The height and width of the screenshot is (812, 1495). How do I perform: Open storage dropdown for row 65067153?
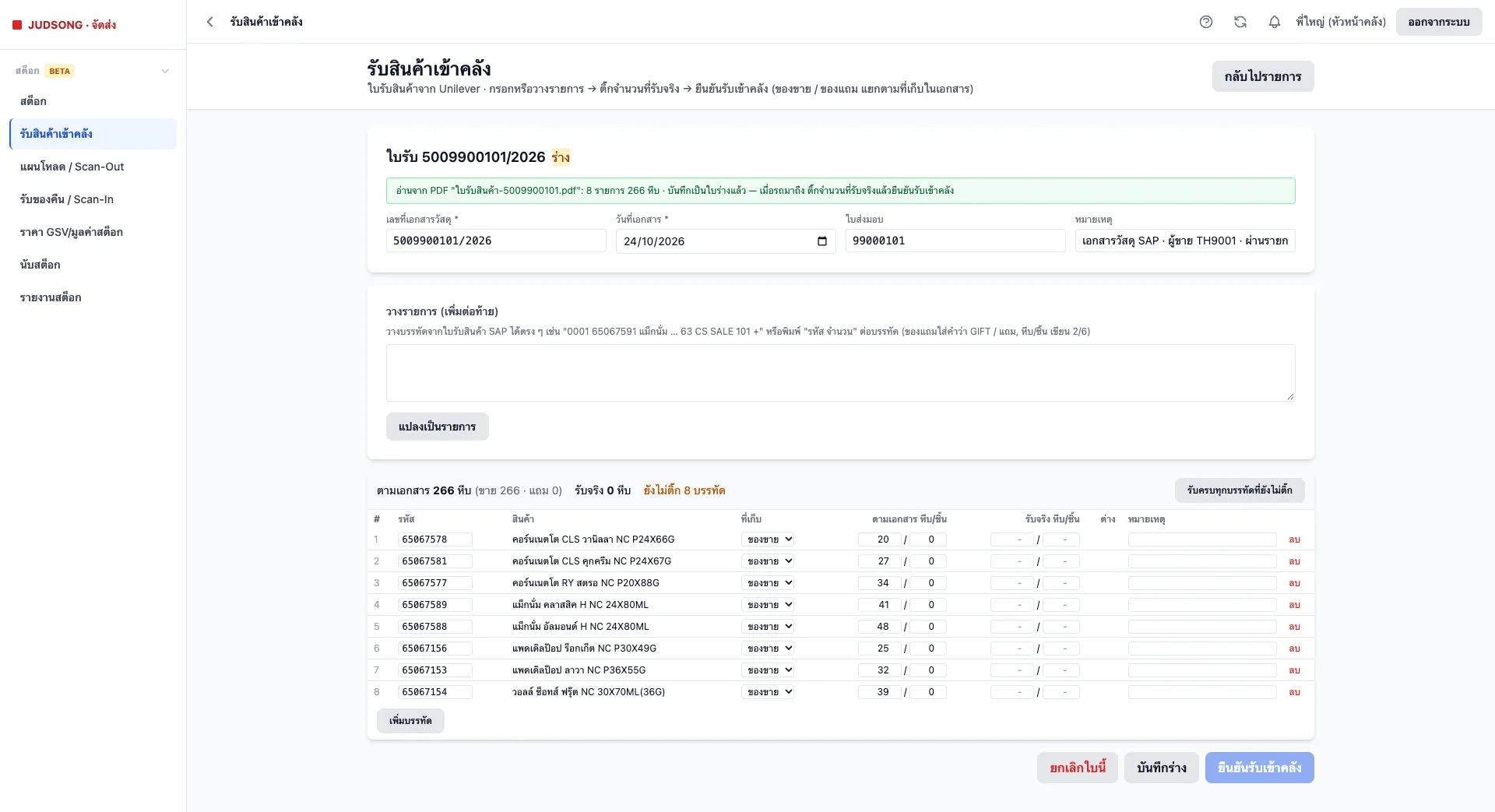pos(768,670)
